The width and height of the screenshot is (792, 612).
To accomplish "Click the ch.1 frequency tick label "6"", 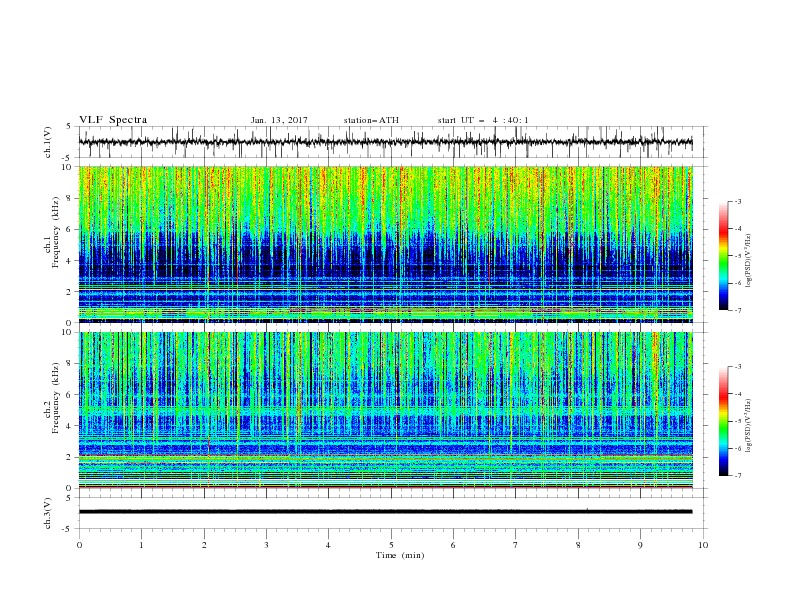I will point(70,229).
